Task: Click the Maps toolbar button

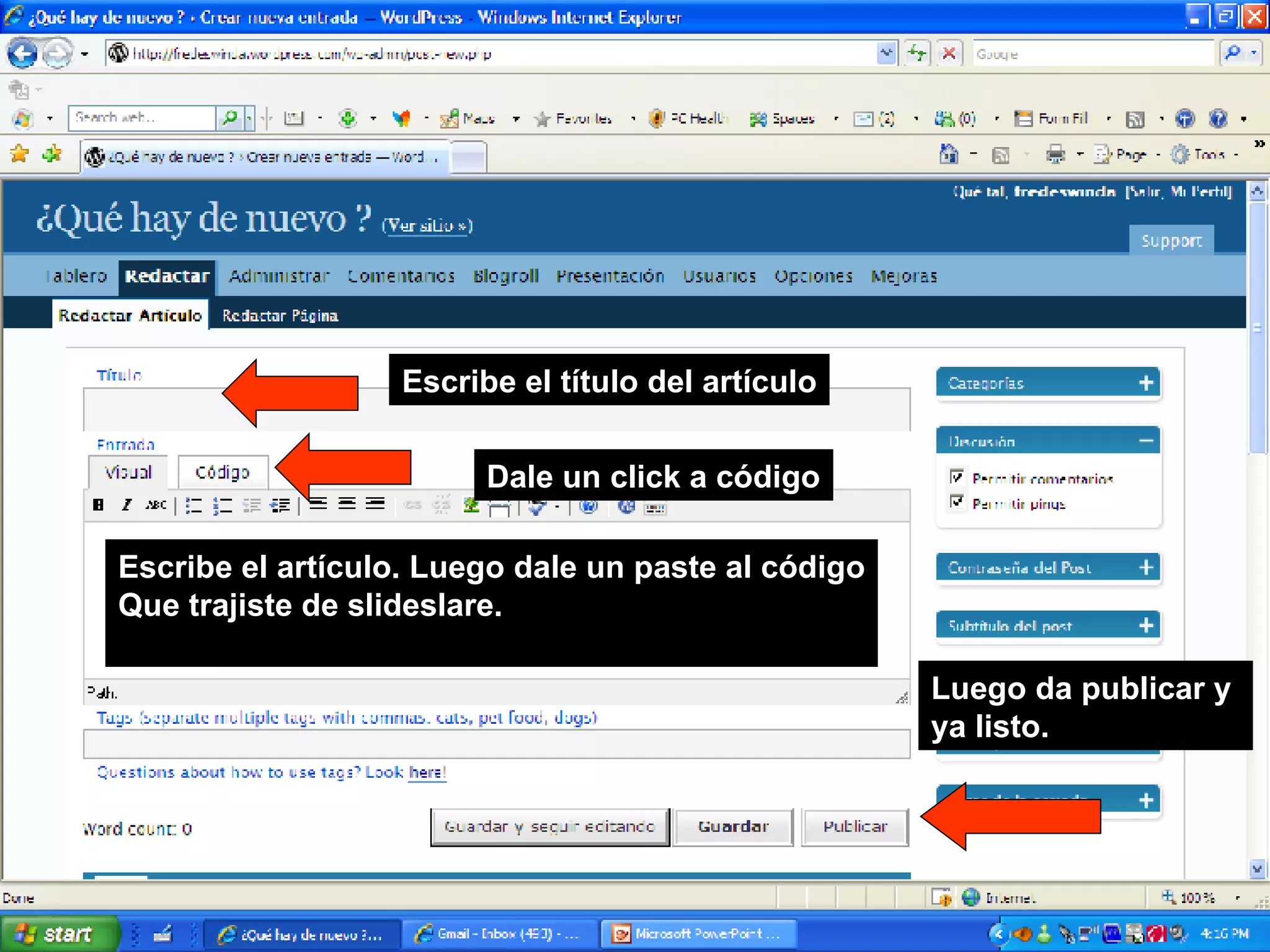Action: [x=467, y=118]
